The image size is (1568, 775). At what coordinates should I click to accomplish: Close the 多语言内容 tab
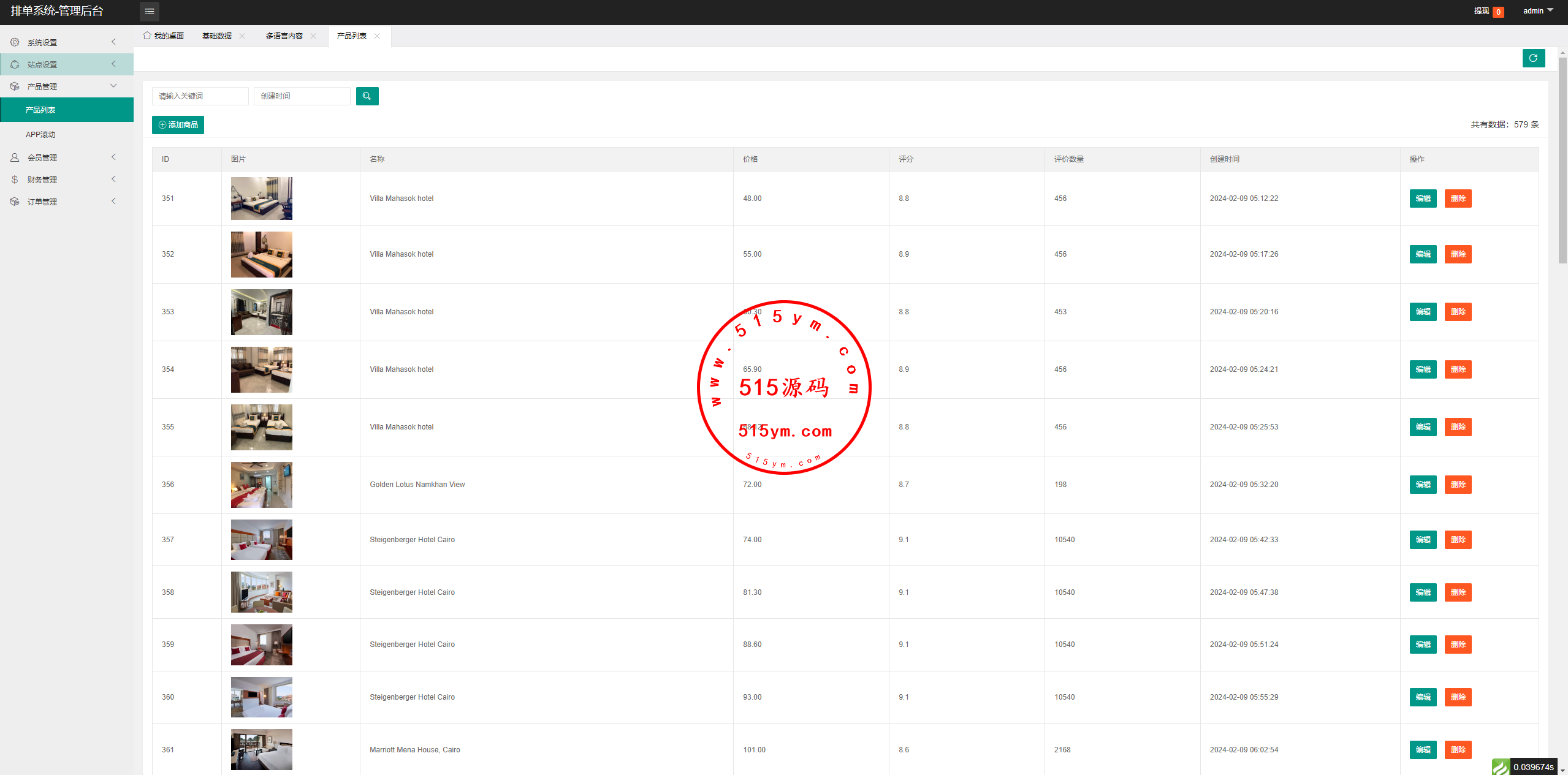[313, 36]
